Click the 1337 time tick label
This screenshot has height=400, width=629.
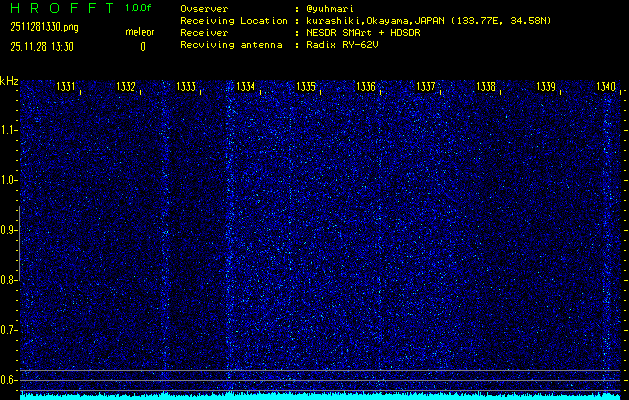(426, 87)
